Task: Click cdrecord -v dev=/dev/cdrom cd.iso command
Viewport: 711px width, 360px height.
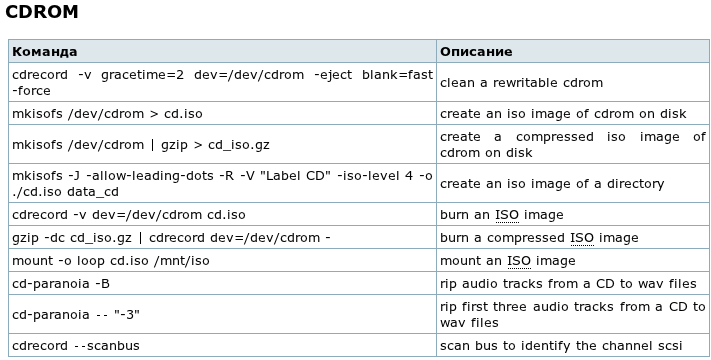Action: click(128, 214)
